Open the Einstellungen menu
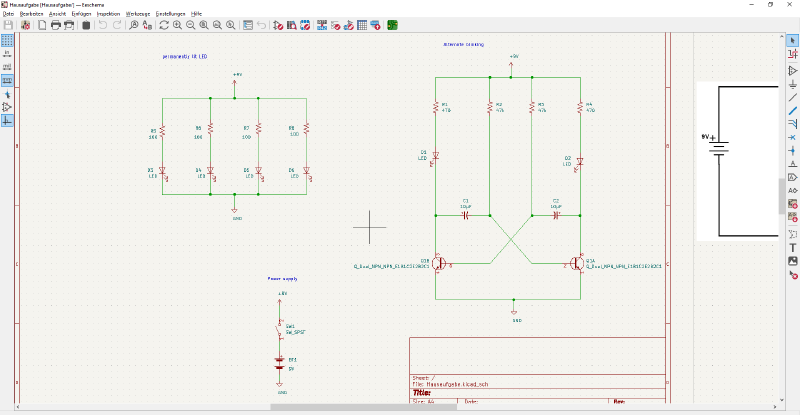This screenshot has height=415, width=800. (170, 14)
